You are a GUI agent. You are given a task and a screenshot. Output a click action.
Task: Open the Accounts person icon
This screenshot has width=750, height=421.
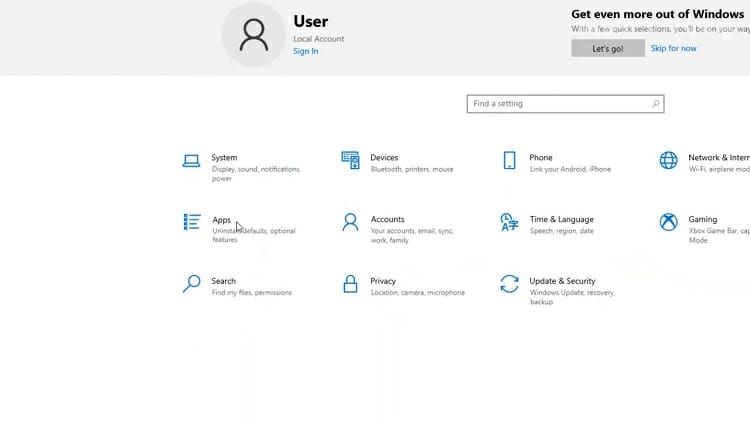point(350,222)
